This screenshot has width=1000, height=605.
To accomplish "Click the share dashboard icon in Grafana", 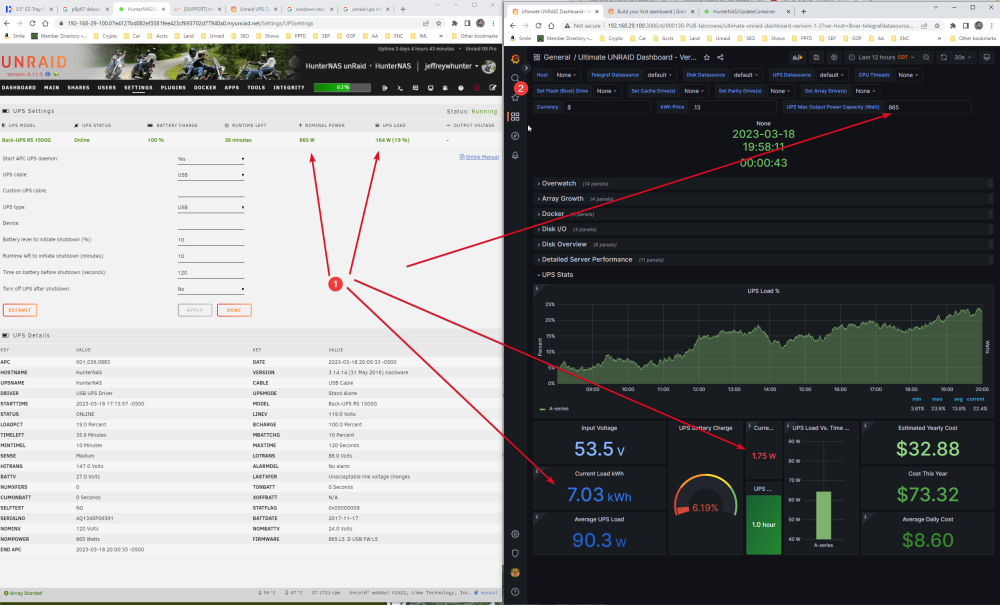I will (x=721, y=57).
